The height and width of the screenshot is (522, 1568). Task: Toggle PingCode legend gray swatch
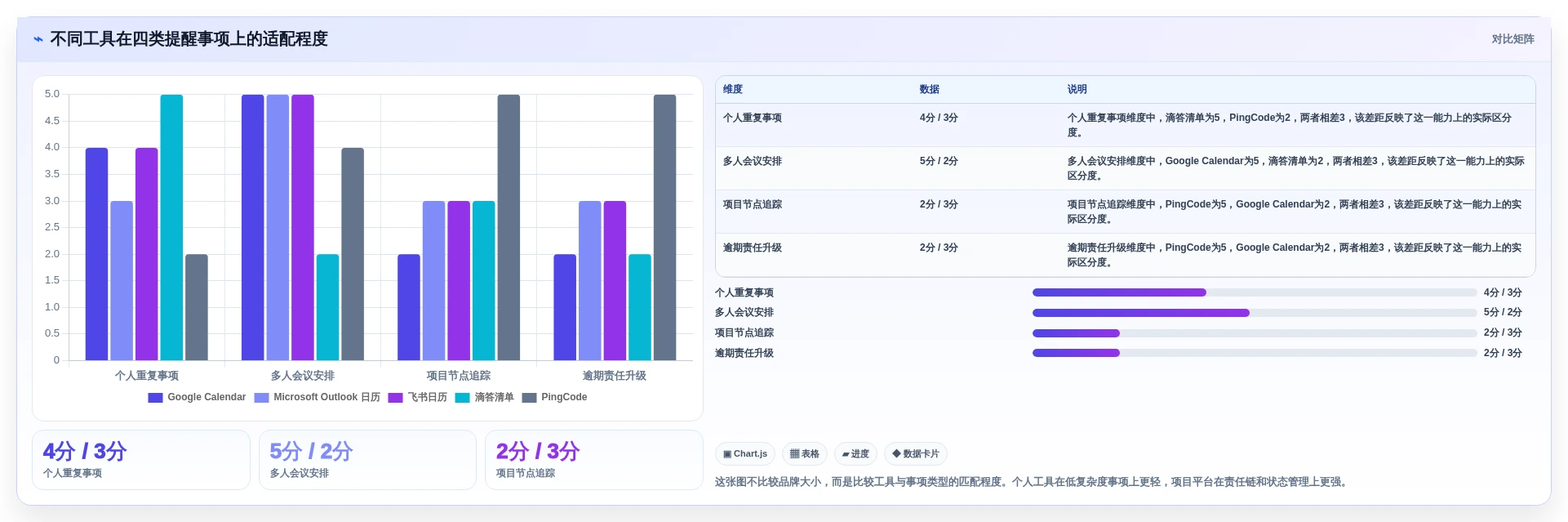tap(530, 398)
